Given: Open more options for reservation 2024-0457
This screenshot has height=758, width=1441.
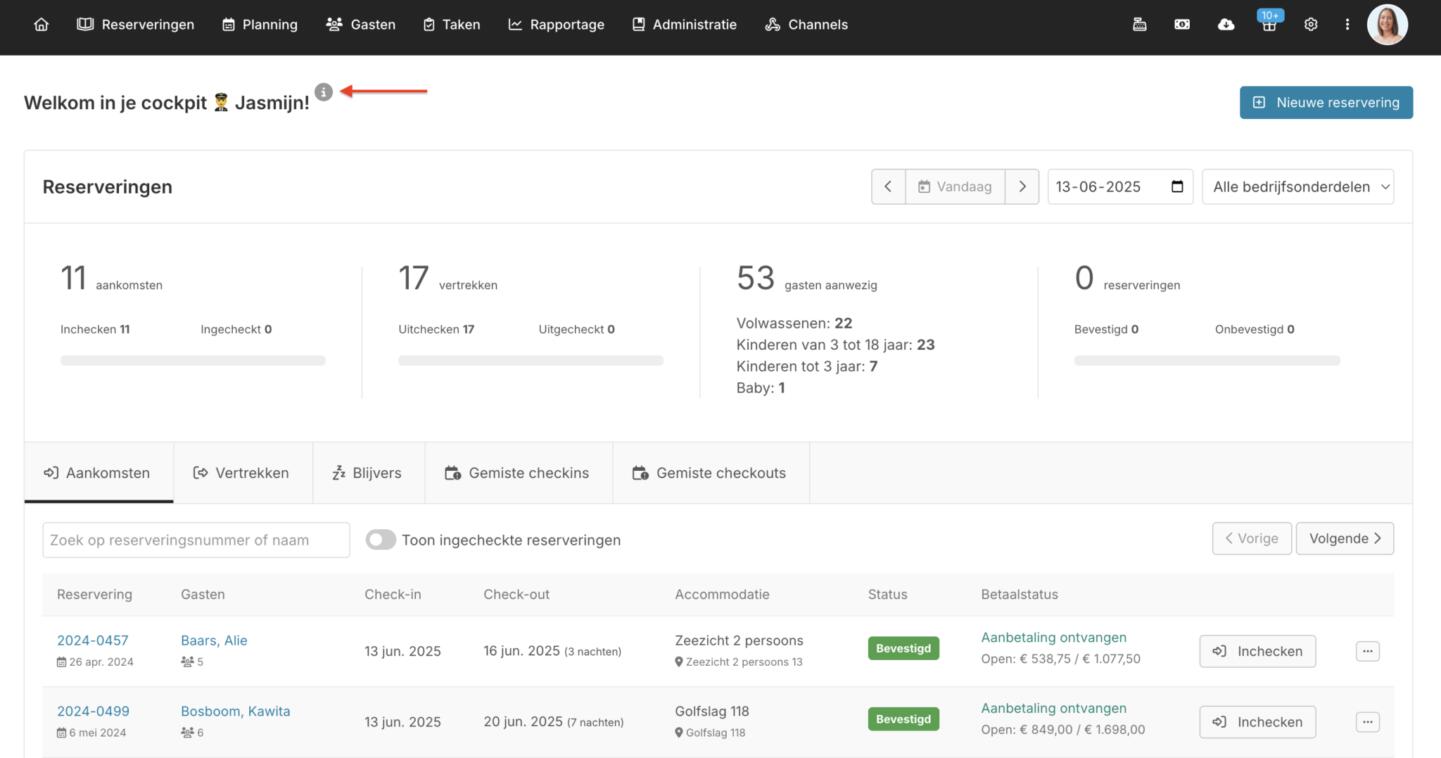Looking at the screenshot, I should pos(1367,651).
